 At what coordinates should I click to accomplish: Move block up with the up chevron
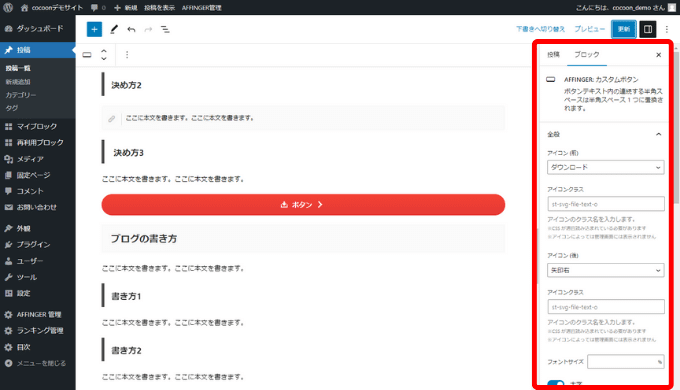tap(104, 51)
